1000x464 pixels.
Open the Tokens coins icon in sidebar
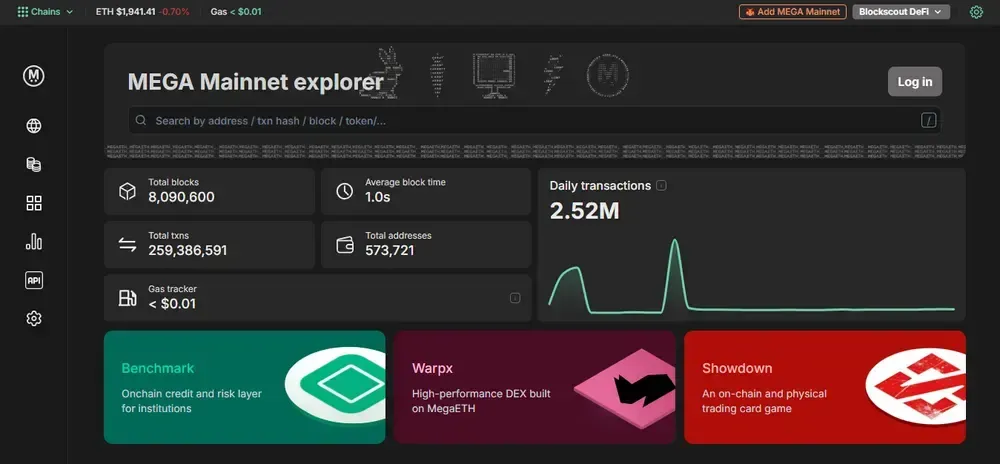[x=34, y=164]
